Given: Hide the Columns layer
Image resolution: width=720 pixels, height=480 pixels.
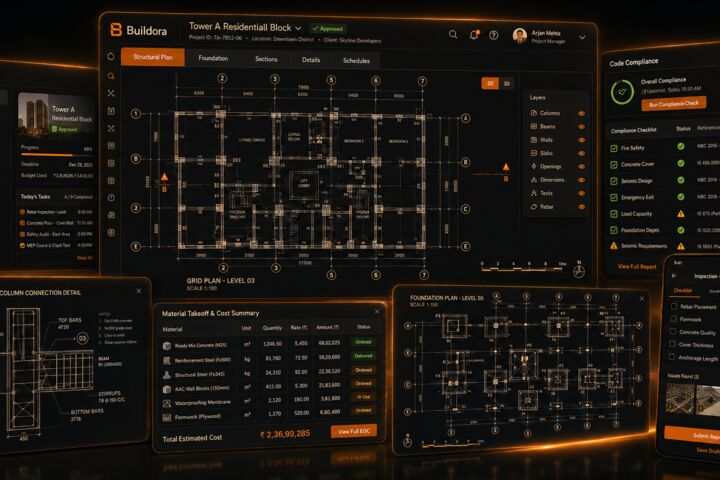Looking at the screenshot, I should point(581,113).
